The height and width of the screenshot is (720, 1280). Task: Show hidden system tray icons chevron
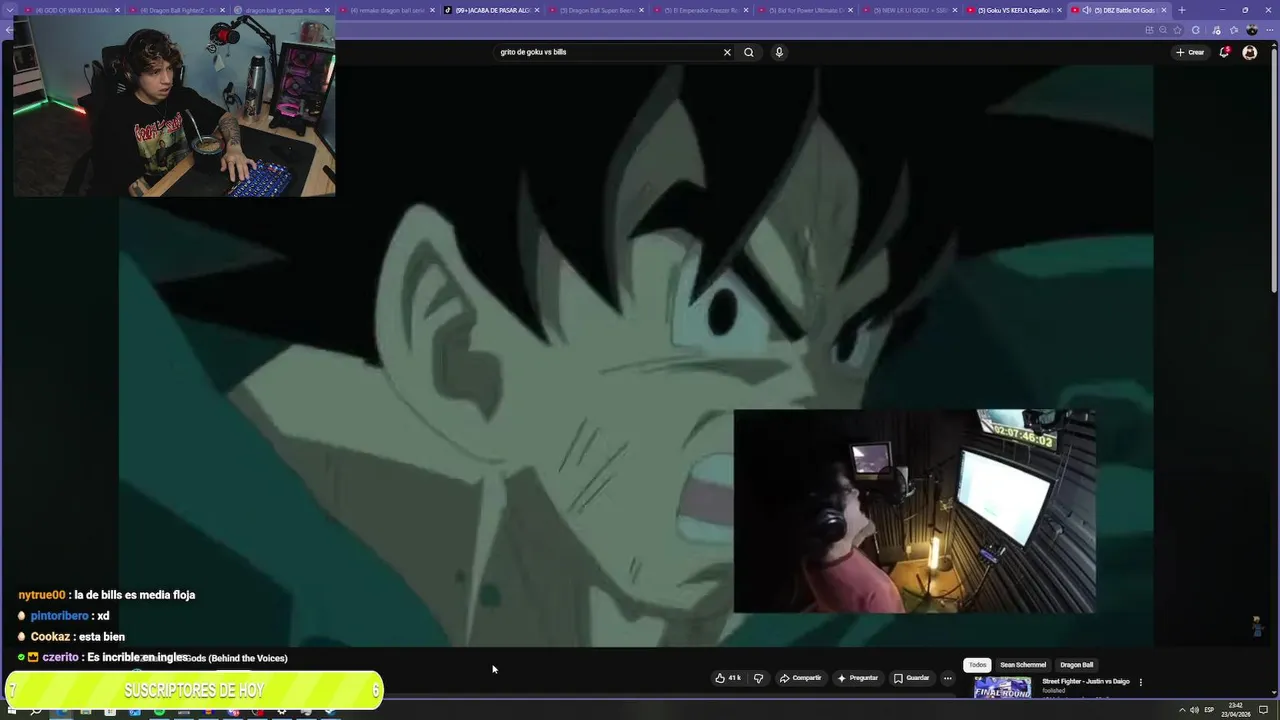(x=1181, y=710)
